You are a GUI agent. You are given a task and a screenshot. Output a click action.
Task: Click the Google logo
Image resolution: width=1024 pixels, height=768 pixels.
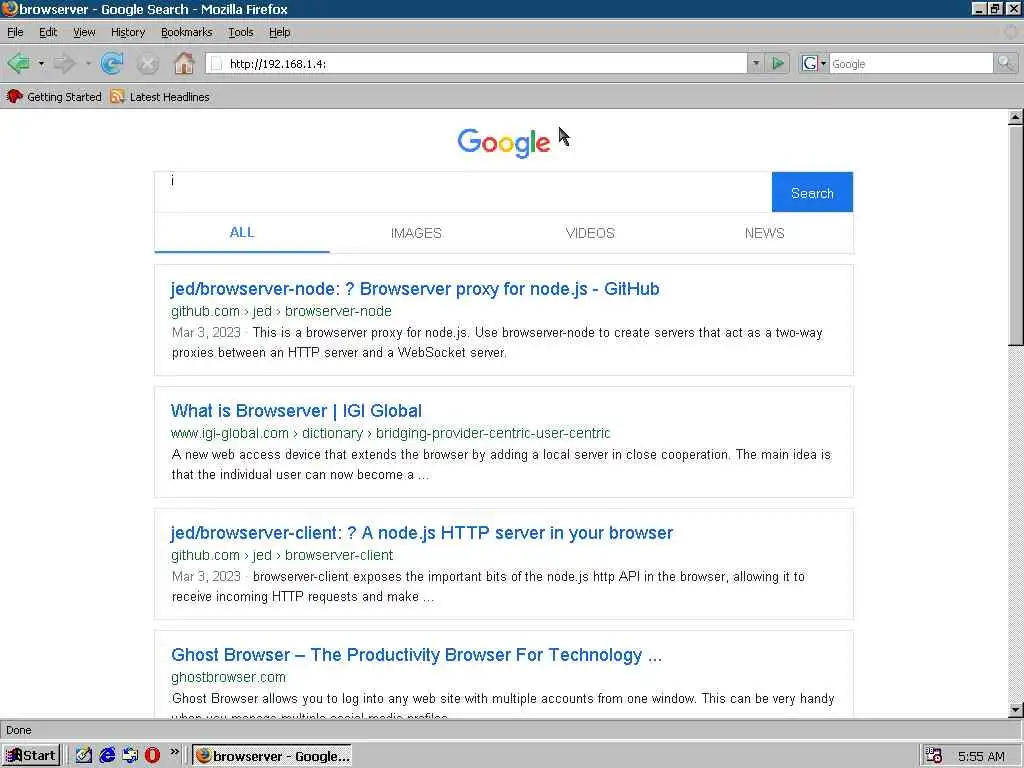pos(504,142)
